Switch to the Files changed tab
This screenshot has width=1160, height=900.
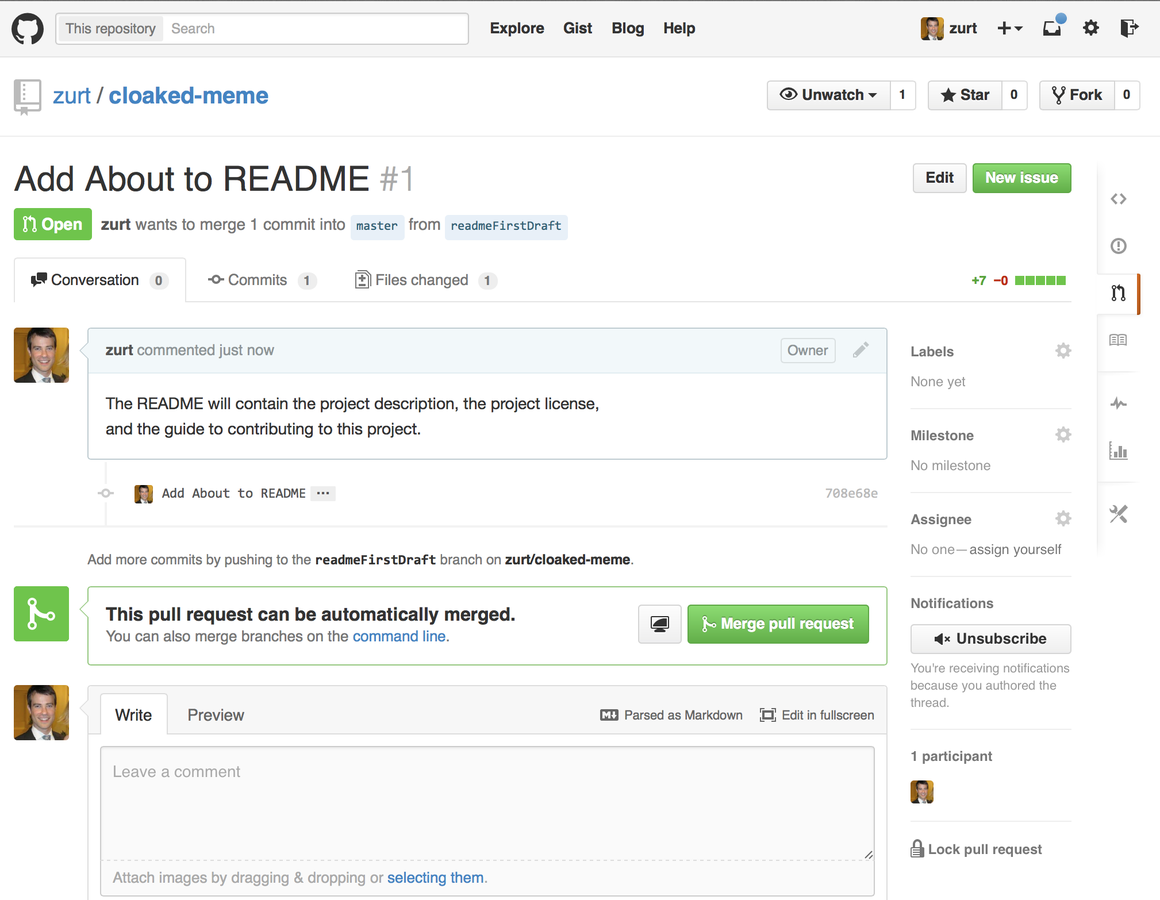[x=425, y=280]
